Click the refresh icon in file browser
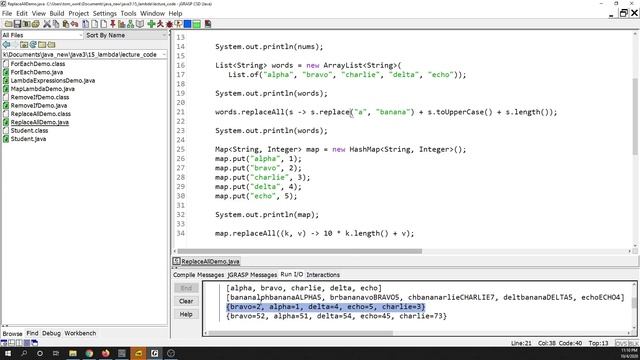640x360 pixels. tap(33, 44)
